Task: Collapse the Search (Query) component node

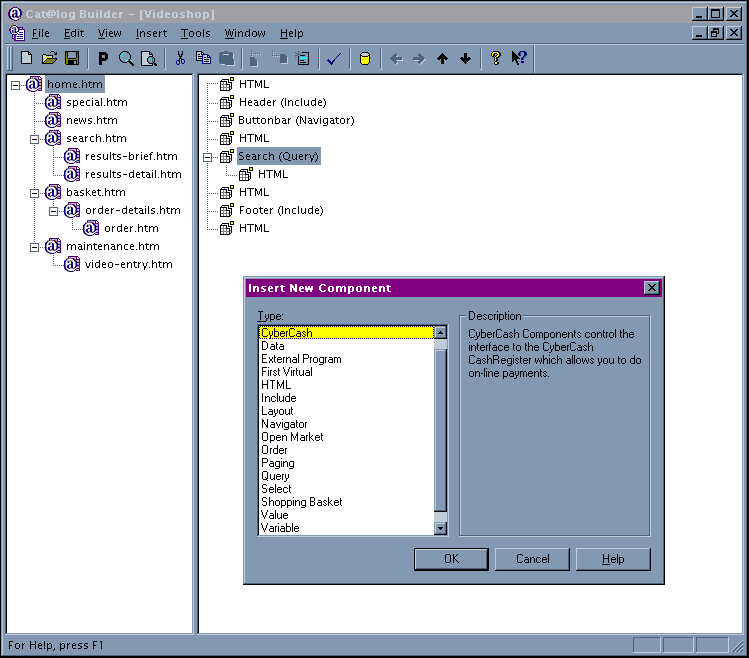Action: [208, 156]
